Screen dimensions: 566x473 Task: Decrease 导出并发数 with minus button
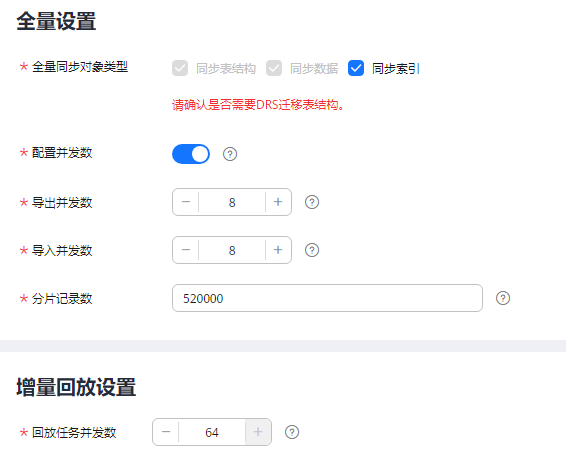186,202
